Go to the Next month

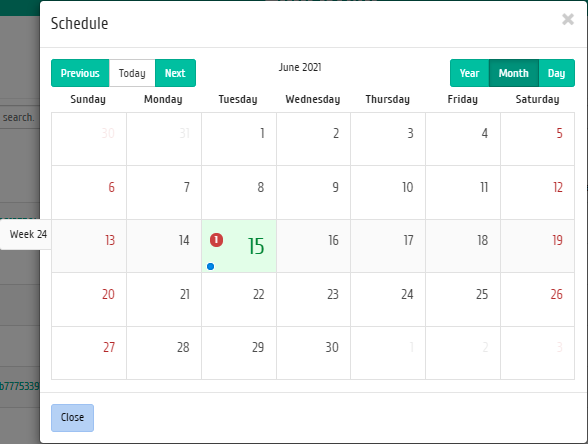click(x=175, y=73)
